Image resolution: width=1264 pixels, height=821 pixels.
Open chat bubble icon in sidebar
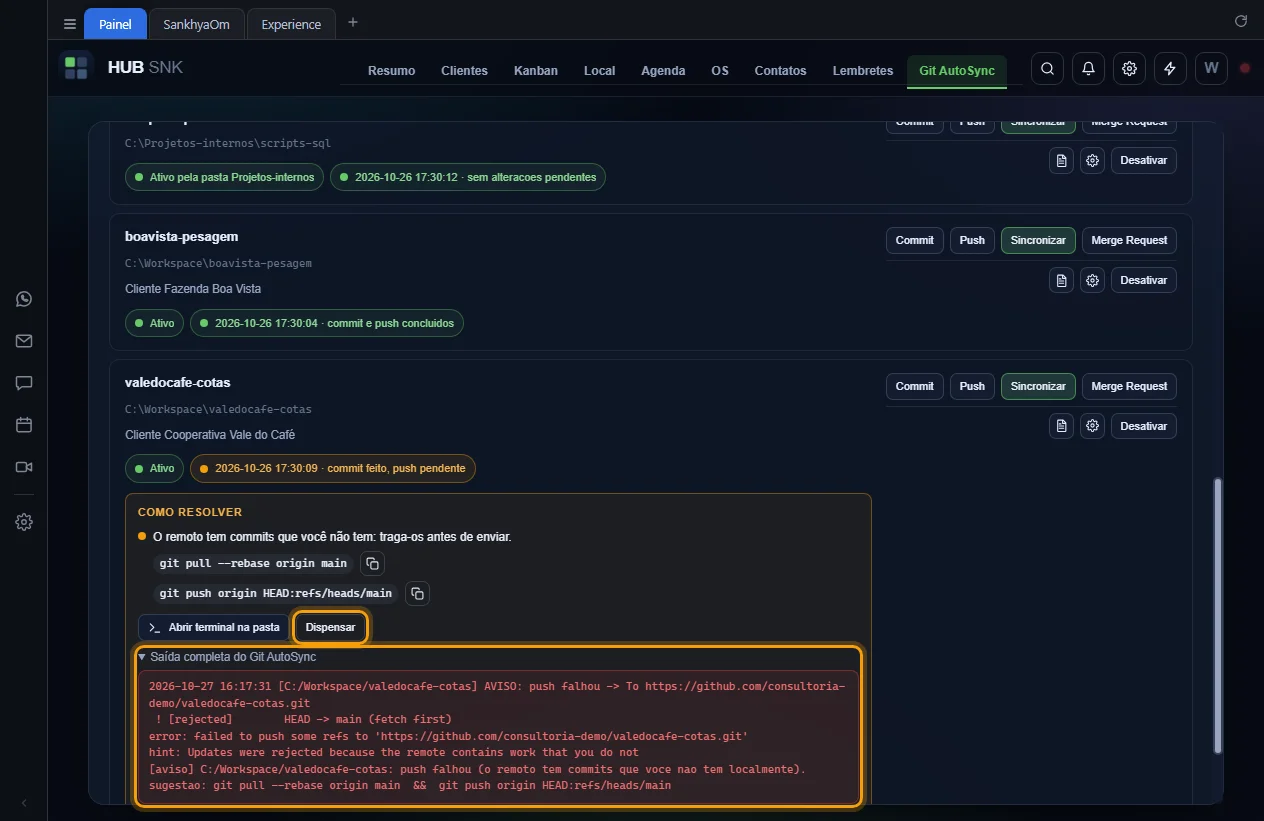click(x=24, y=383)
